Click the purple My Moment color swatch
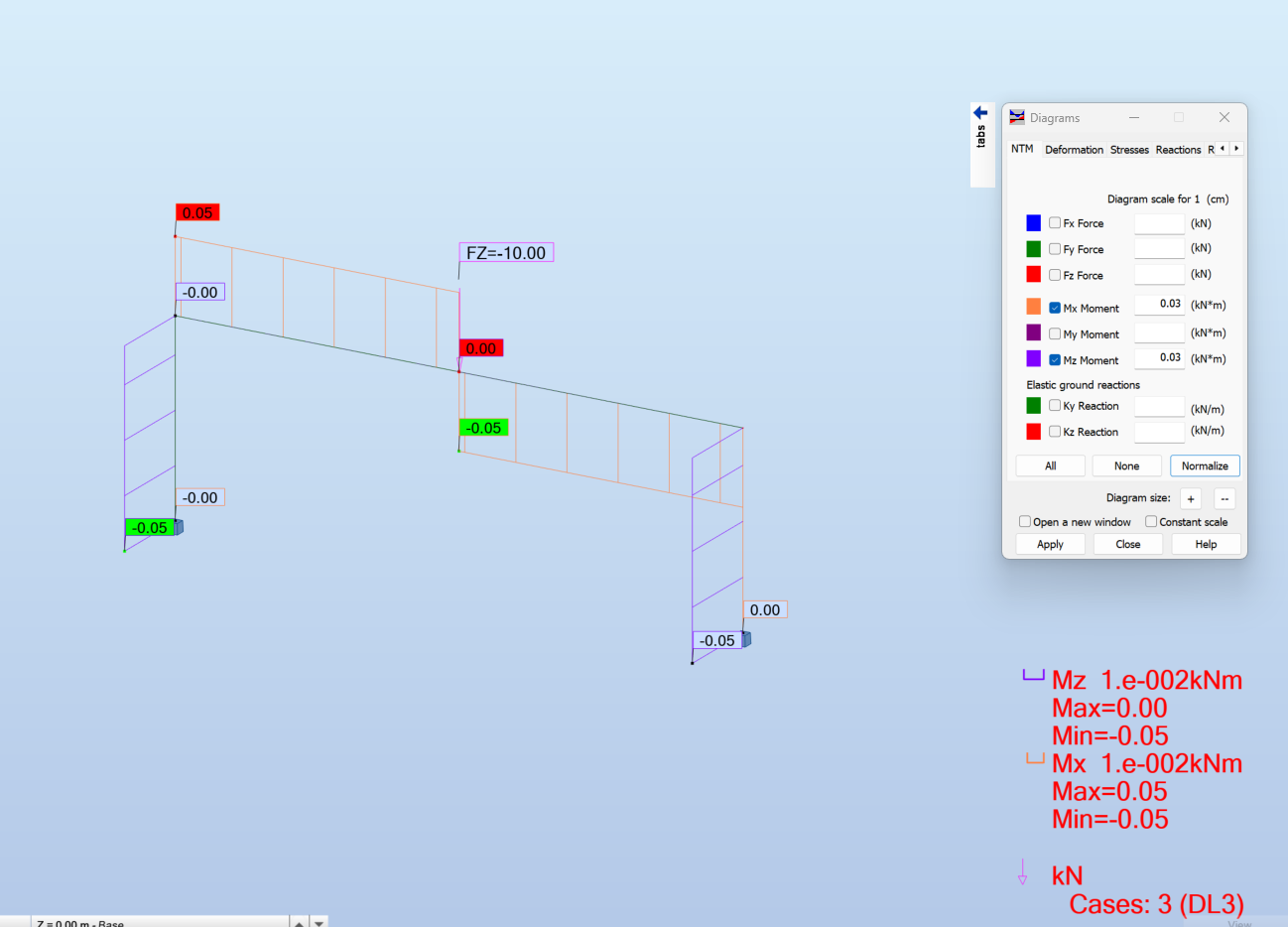Viewport: 1288px width, 927px height. [x=1033, y=332]
